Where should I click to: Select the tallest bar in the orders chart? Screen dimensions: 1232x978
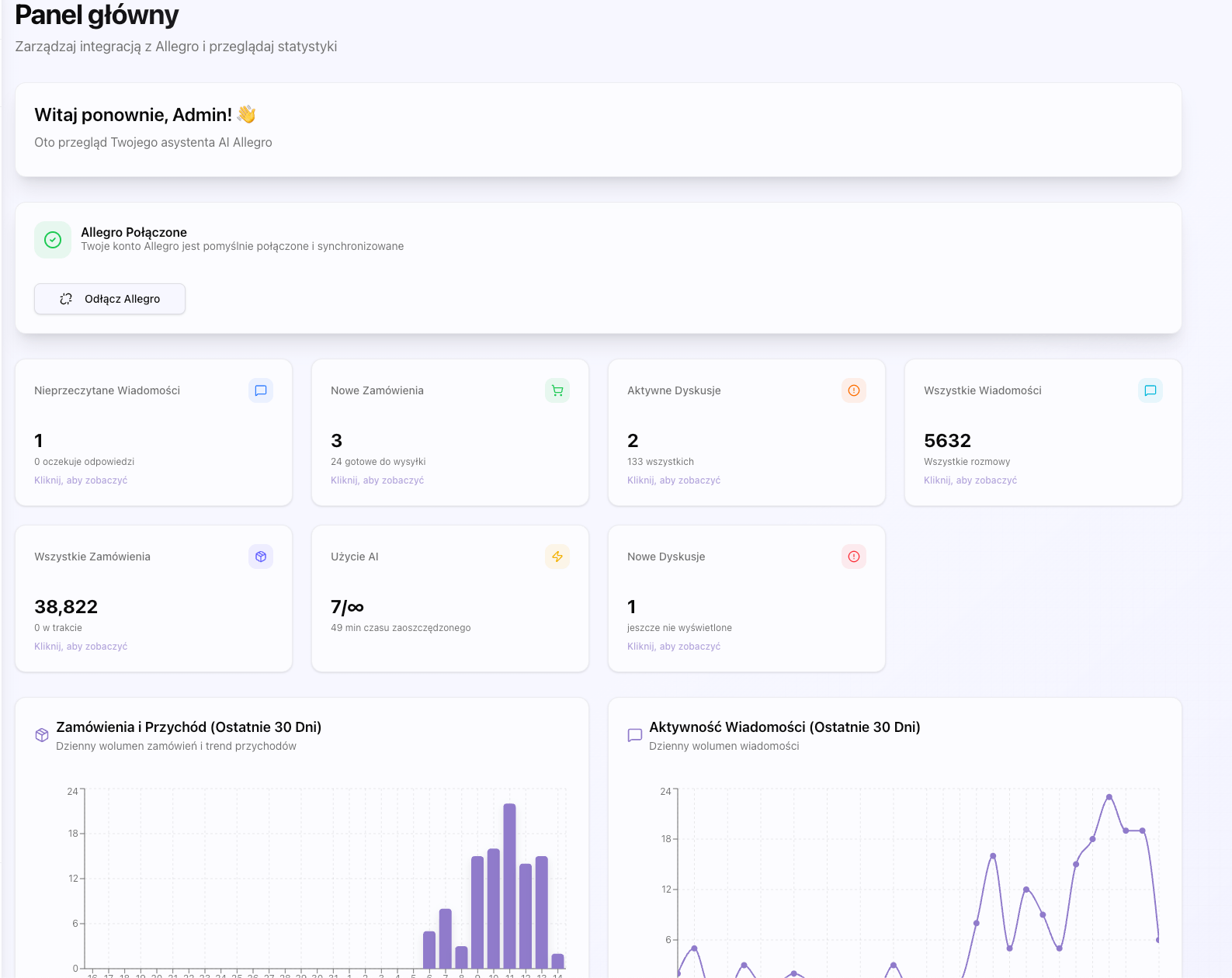[x=509, y=885]
